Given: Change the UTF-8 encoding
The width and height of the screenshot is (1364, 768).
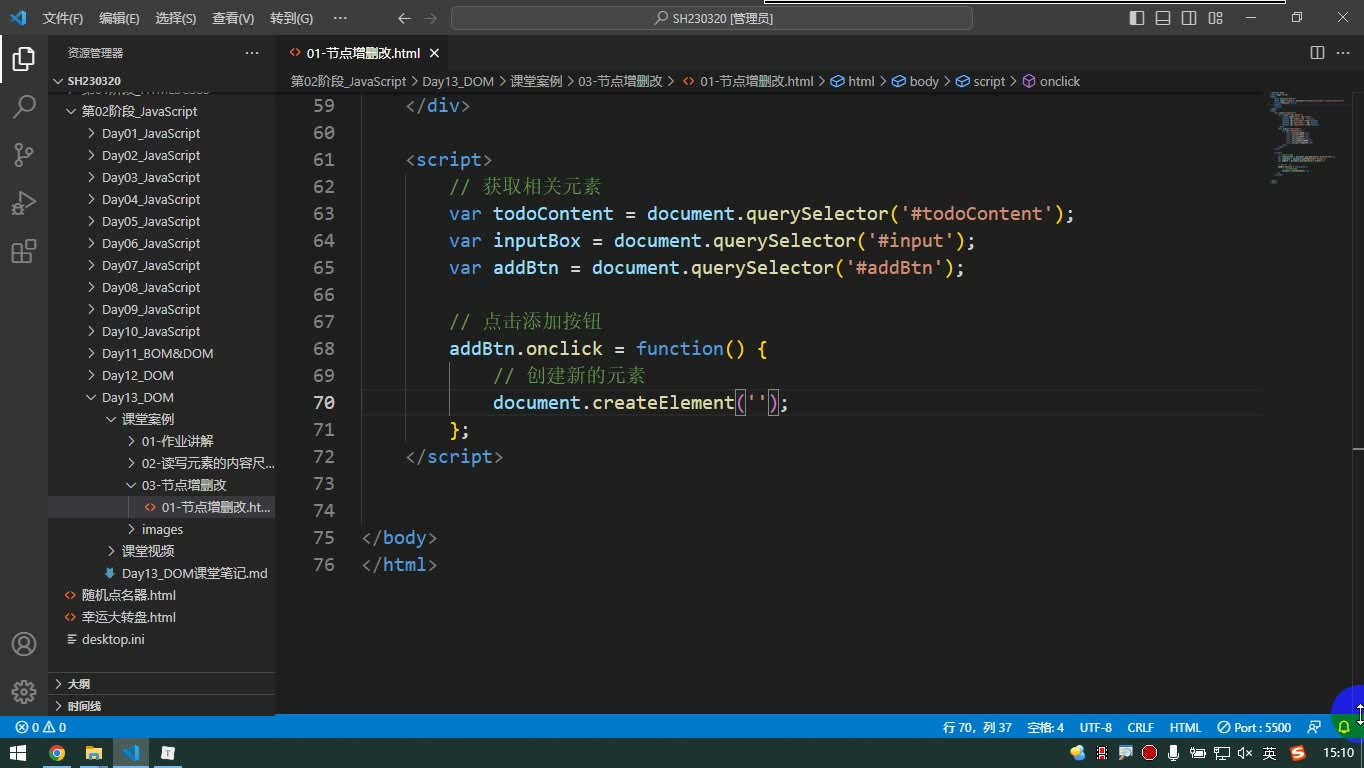Looking at the screenshot, I should pyautogui.click(x=1095, y=727).
